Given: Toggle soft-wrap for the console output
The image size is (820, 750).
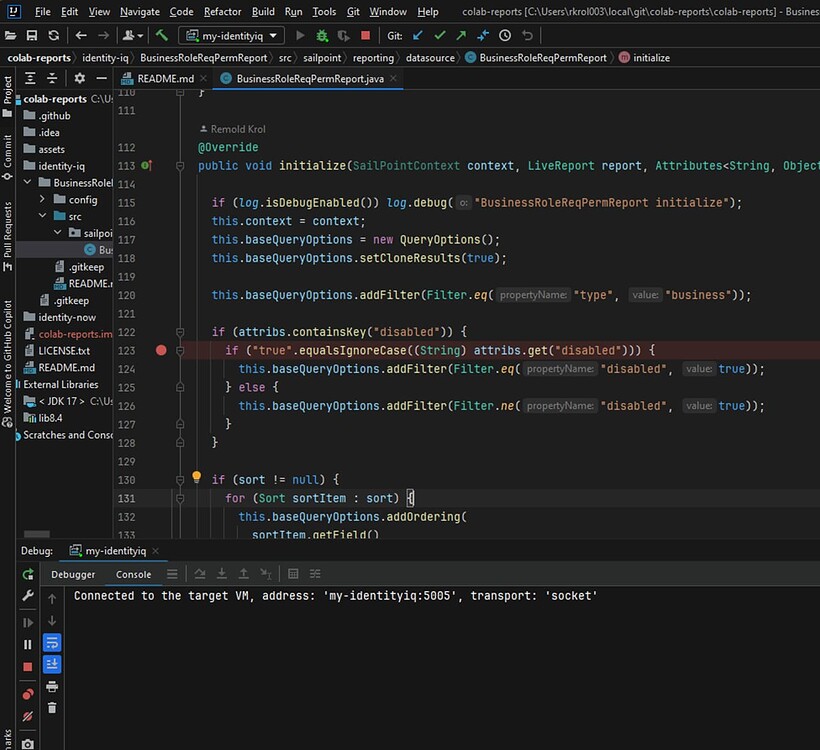Looking at the screenshot, I should click(x=52, y=642).
